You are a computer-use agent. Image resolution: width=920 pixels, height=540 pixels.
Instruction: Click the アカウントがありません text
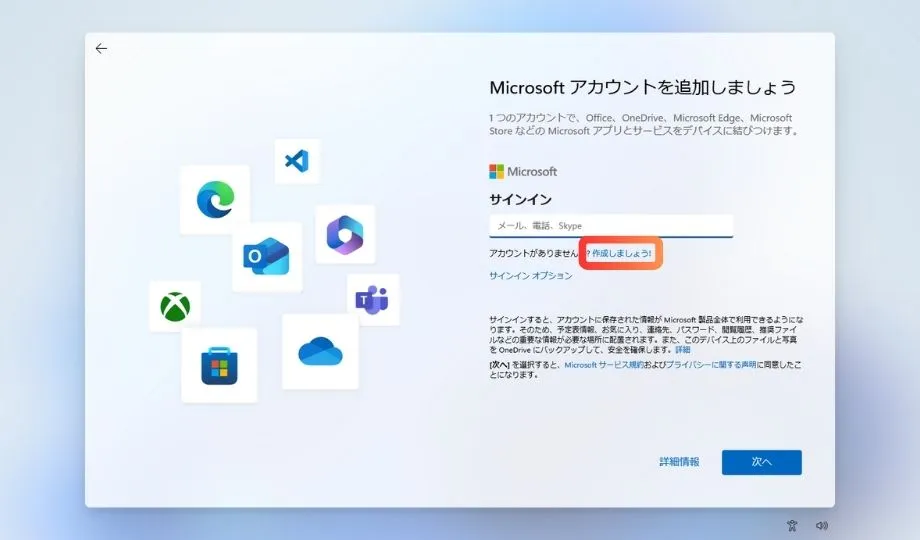point(533,254)
